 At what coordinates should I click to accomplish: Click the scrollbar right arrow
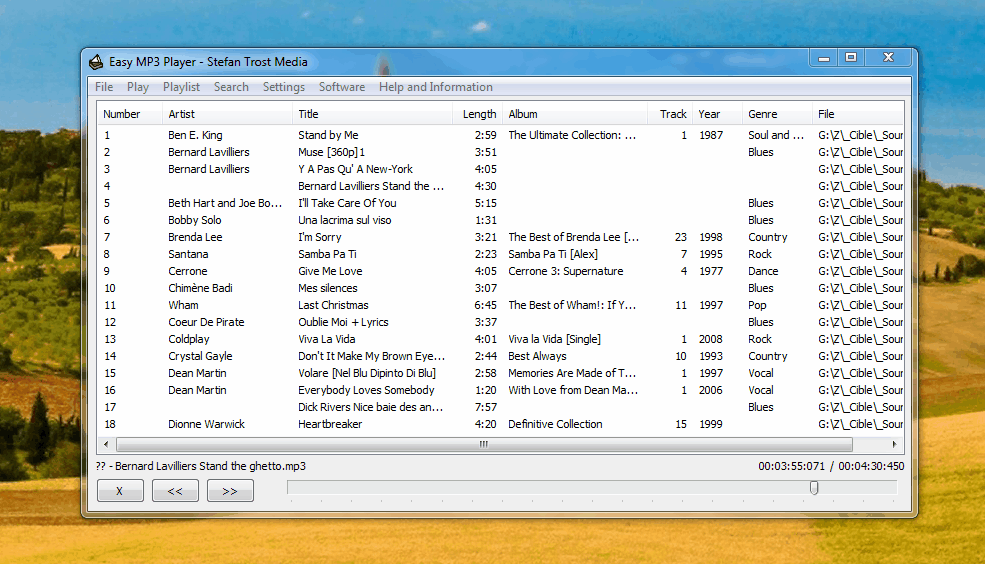894,444
